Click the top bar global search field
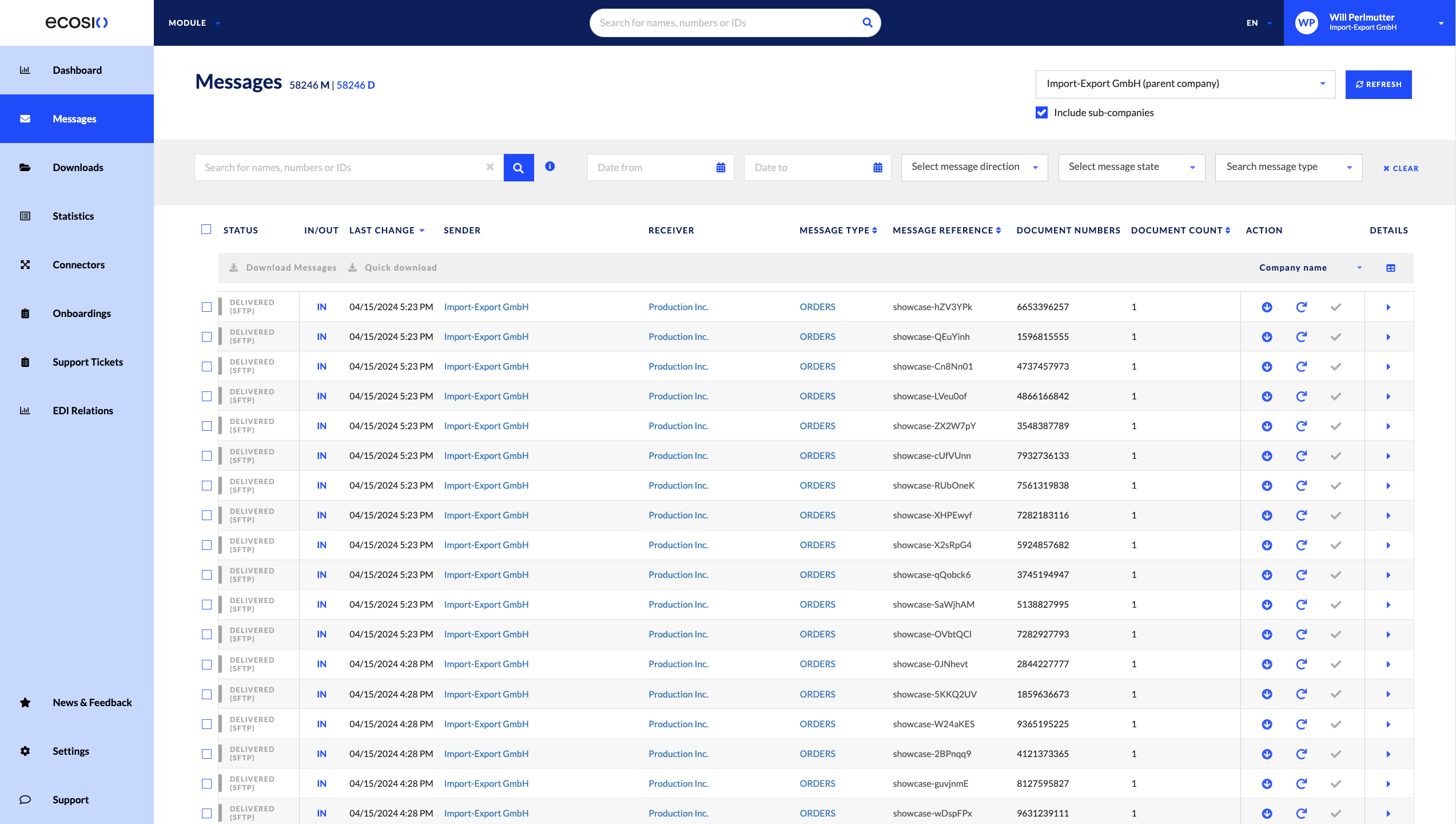This screenshot has height=824, width=1456. (x=735, y=23)
